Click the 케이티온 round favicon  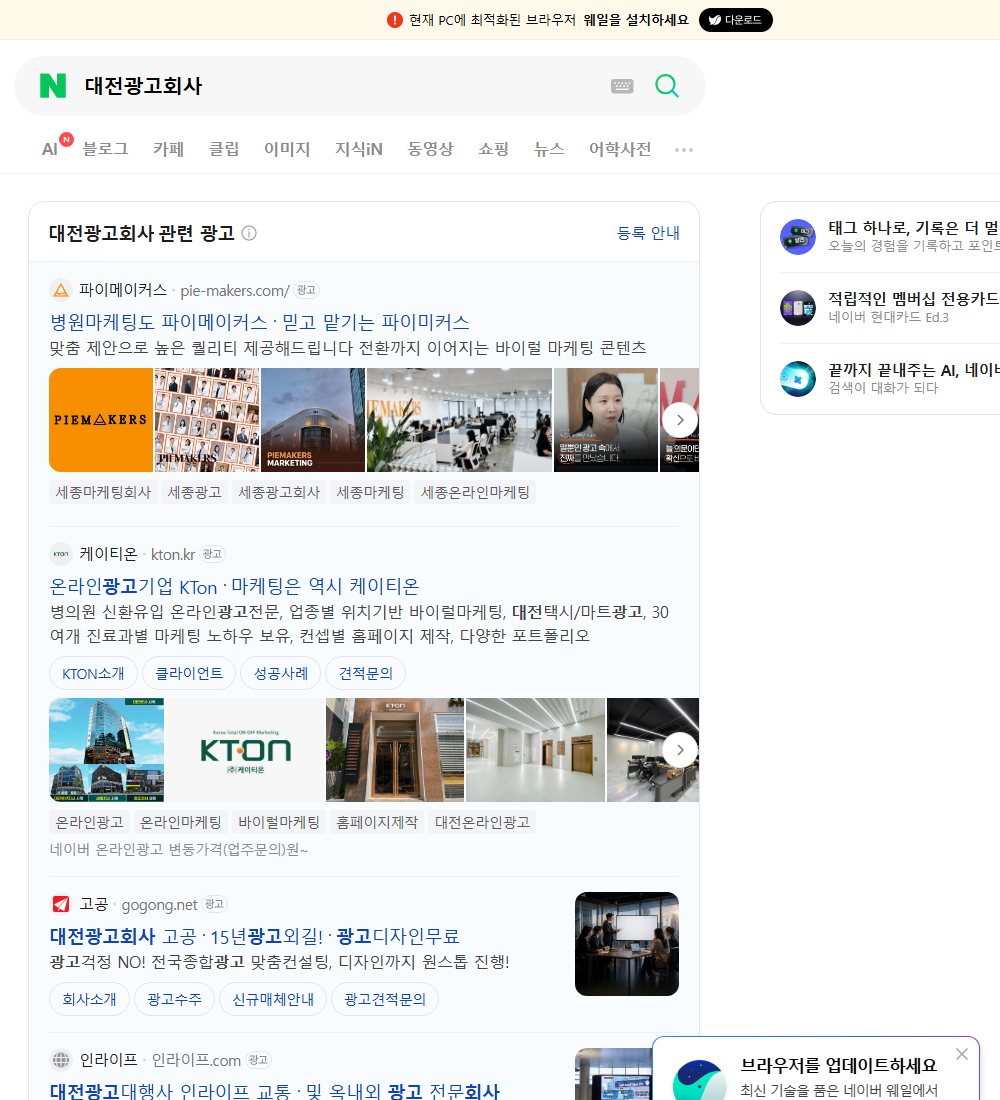coord(61,554)
